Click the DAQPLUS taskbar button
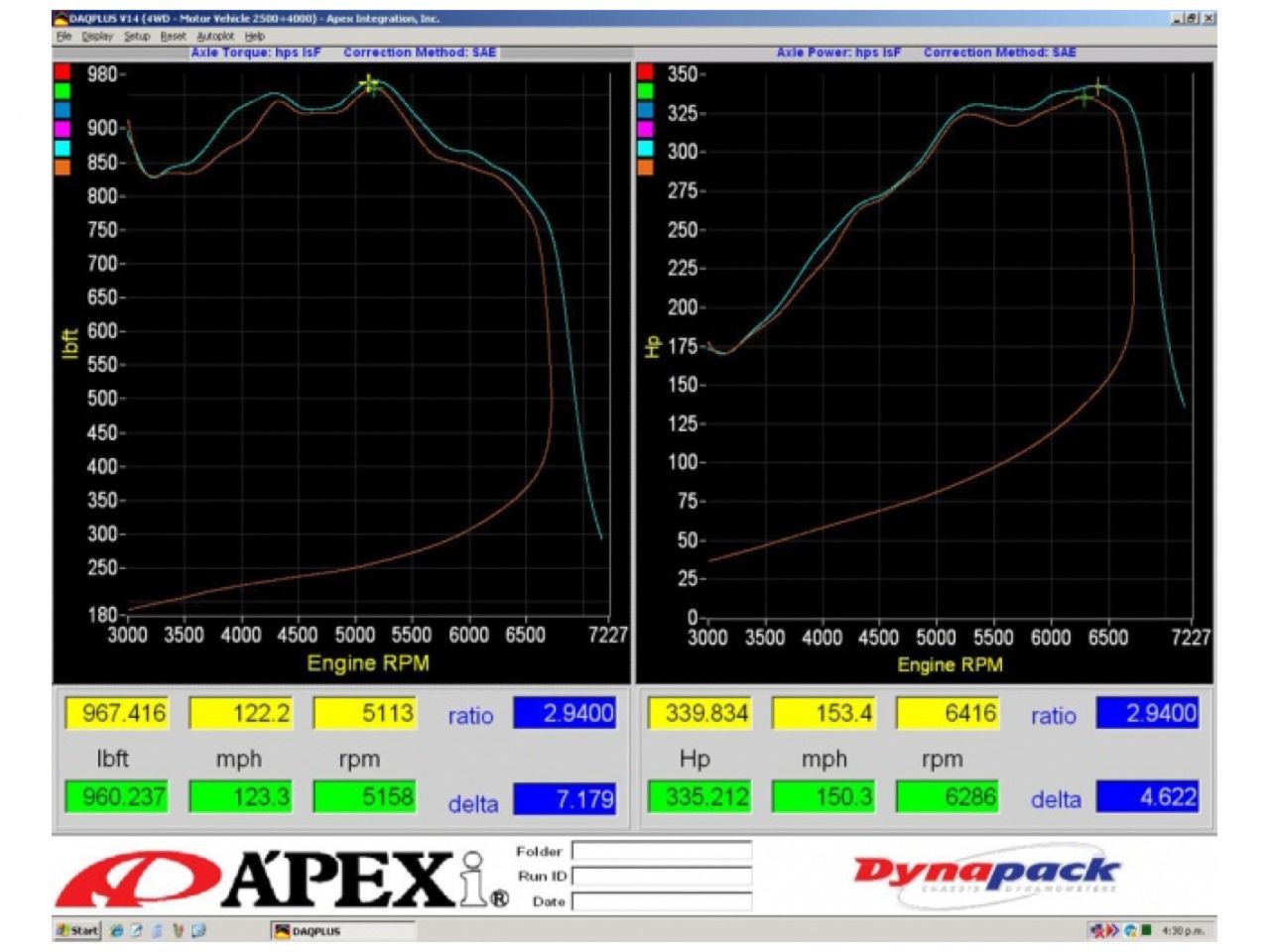Screen dimensions: 1269x952 point(341,931)
